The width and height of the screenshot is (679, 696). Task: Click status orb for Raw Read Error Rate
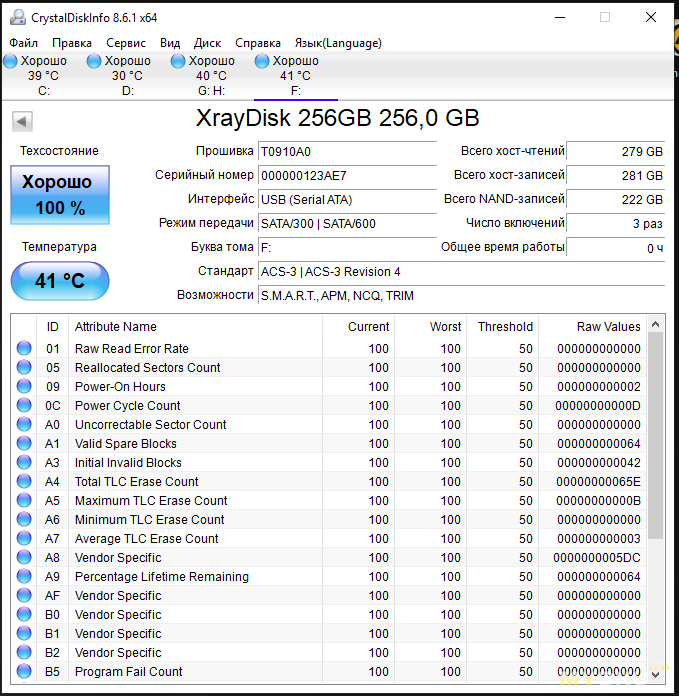tap(24, 348)
